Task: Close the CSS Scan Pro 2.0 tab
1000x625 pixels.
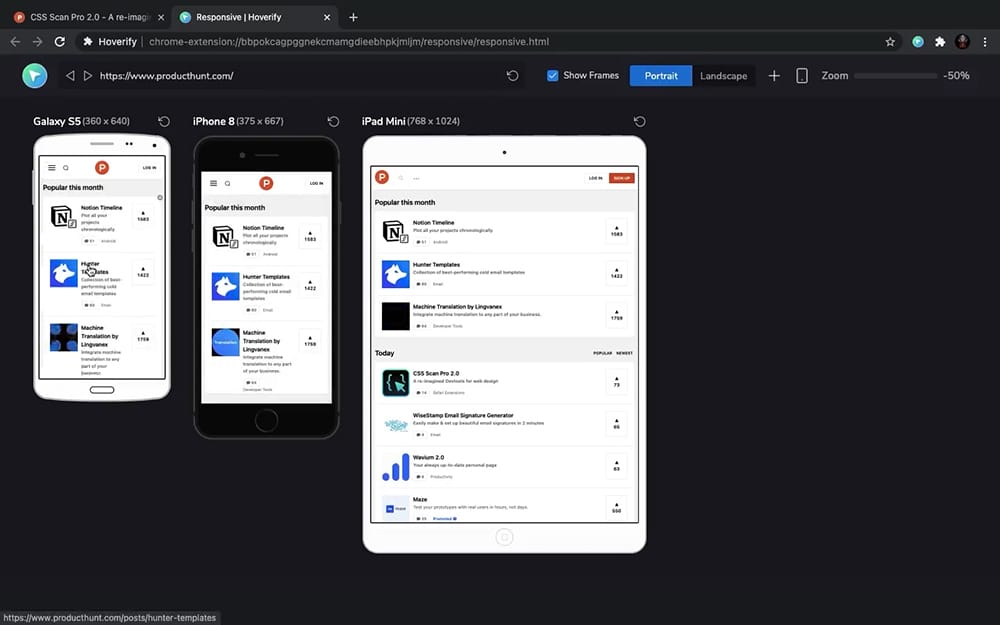Action: (161, 18)
